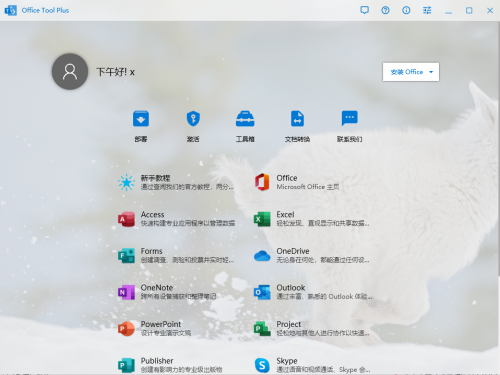Click the Outlook app icon

click(x=262, y=292)
